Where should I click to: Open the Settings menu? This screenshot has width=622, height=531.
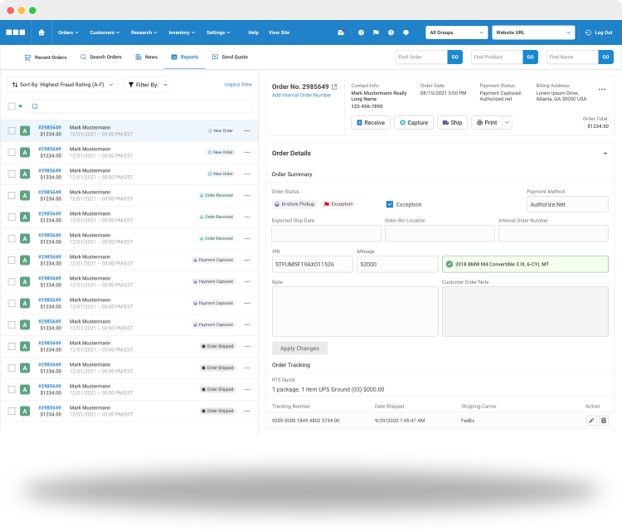pos(218,33)
